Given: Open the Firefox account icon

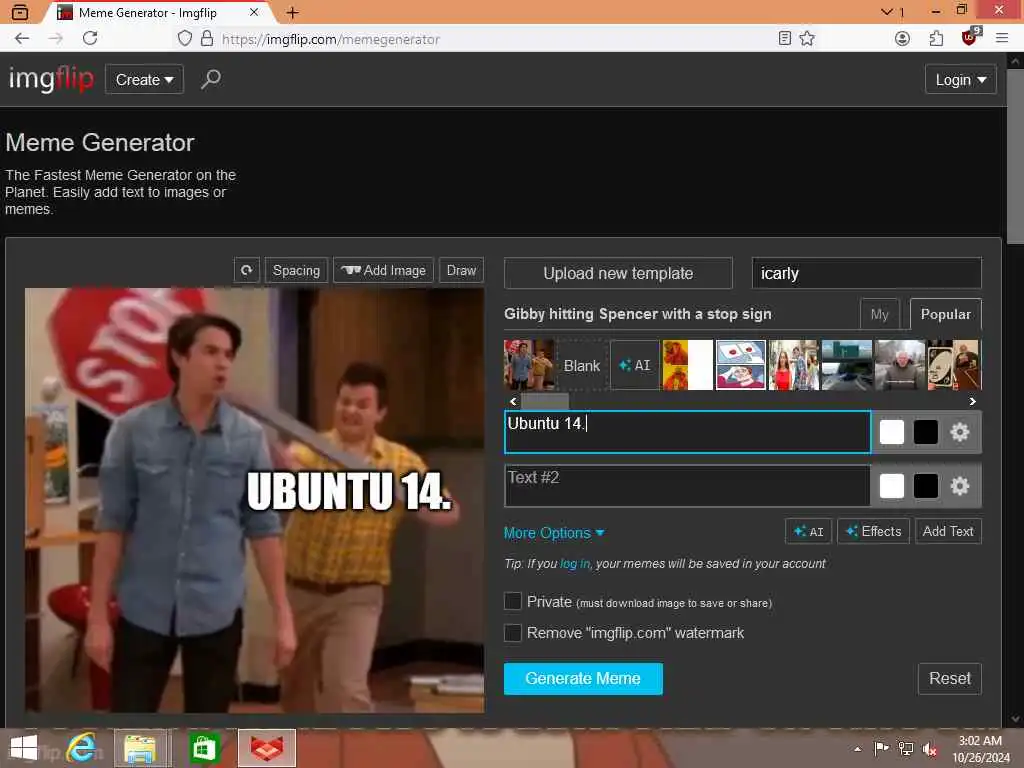Looking at the screenshot, I should (903, 39).
